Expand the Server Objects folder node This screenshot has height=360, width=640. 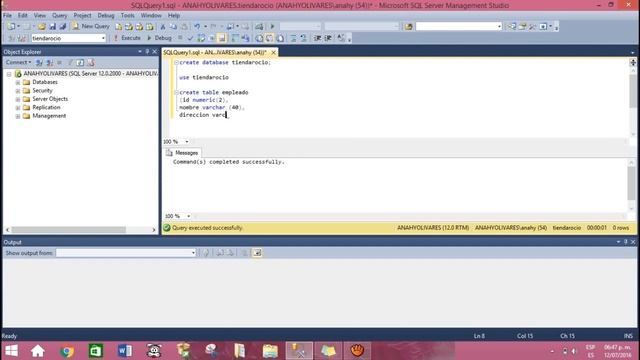click(18, 99)
